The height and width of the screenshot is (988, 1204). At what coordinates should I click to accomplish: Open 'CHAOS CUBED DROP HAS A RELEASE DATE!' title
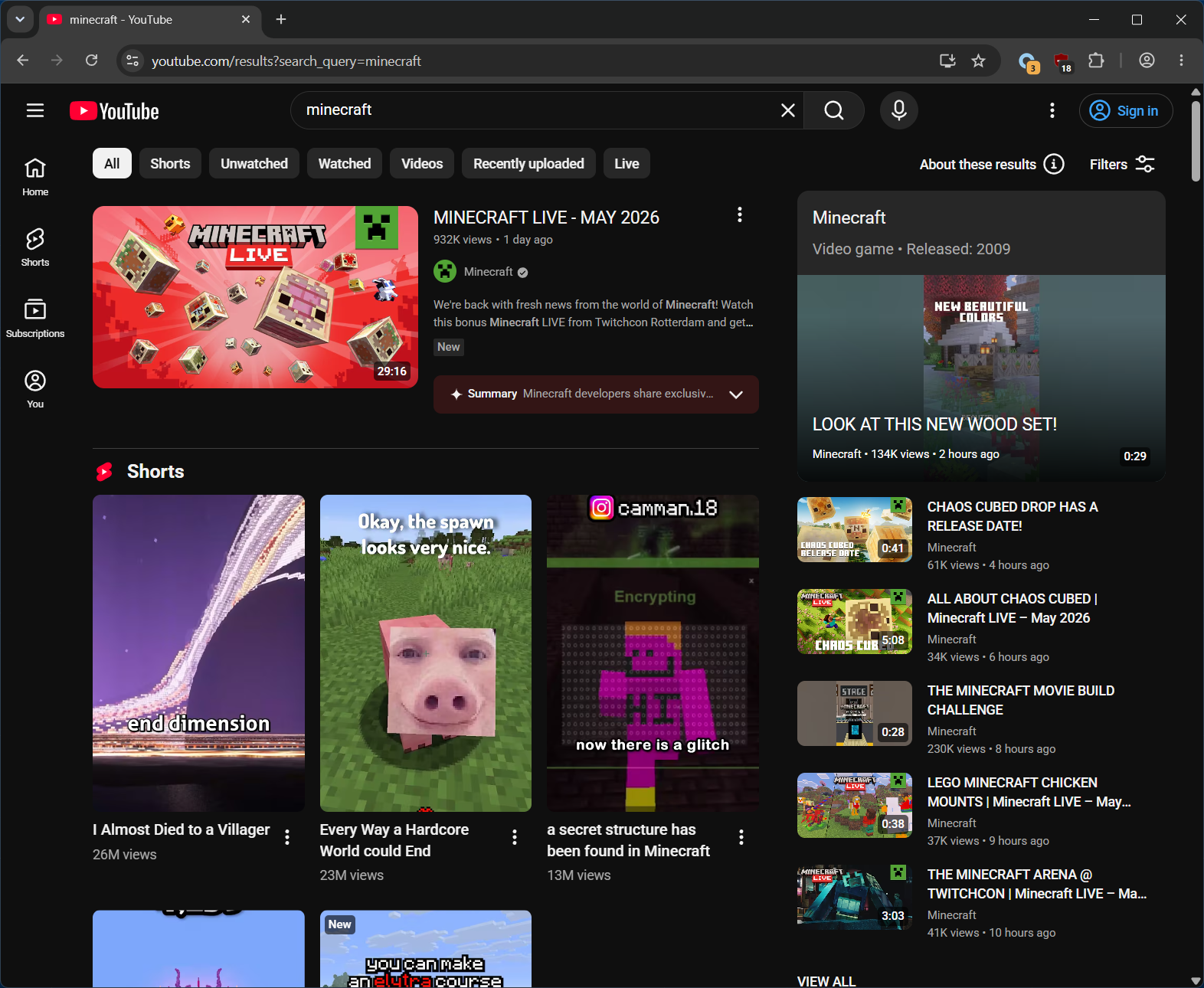tap(1013, 516)
